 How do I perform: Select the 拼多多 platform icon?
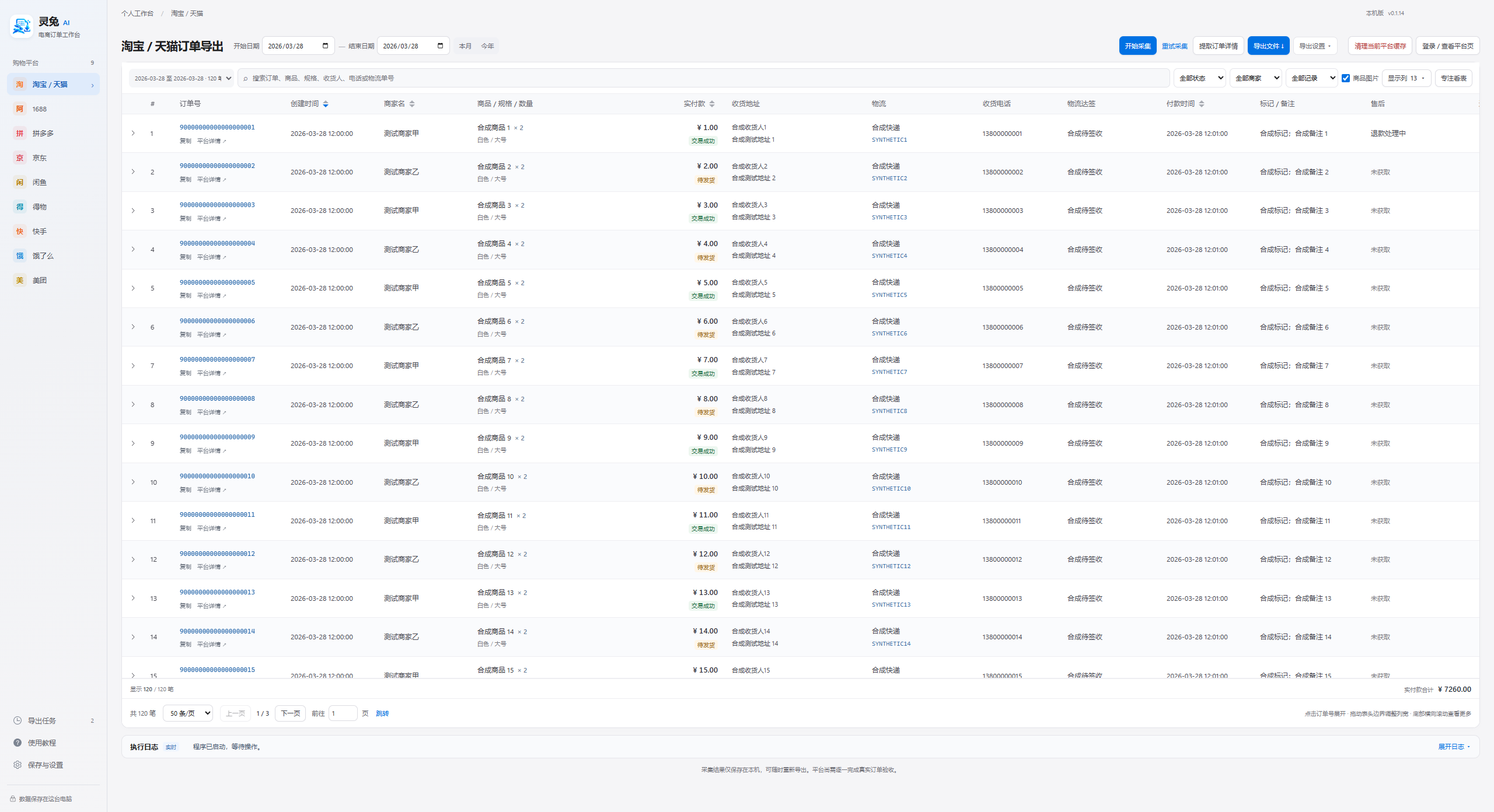pyautogui.click(x=20, y=134)
